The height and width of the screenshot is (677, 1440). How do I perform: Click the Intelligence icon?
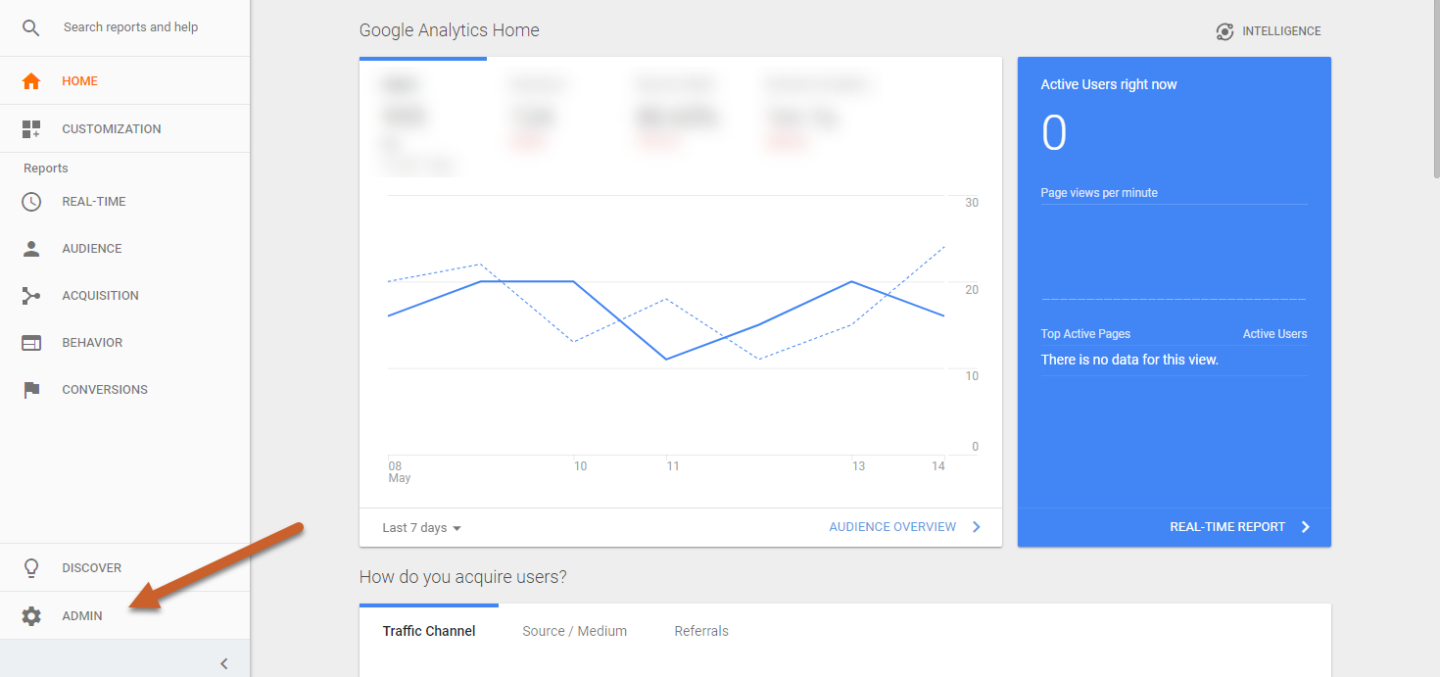click(1225, 31)
